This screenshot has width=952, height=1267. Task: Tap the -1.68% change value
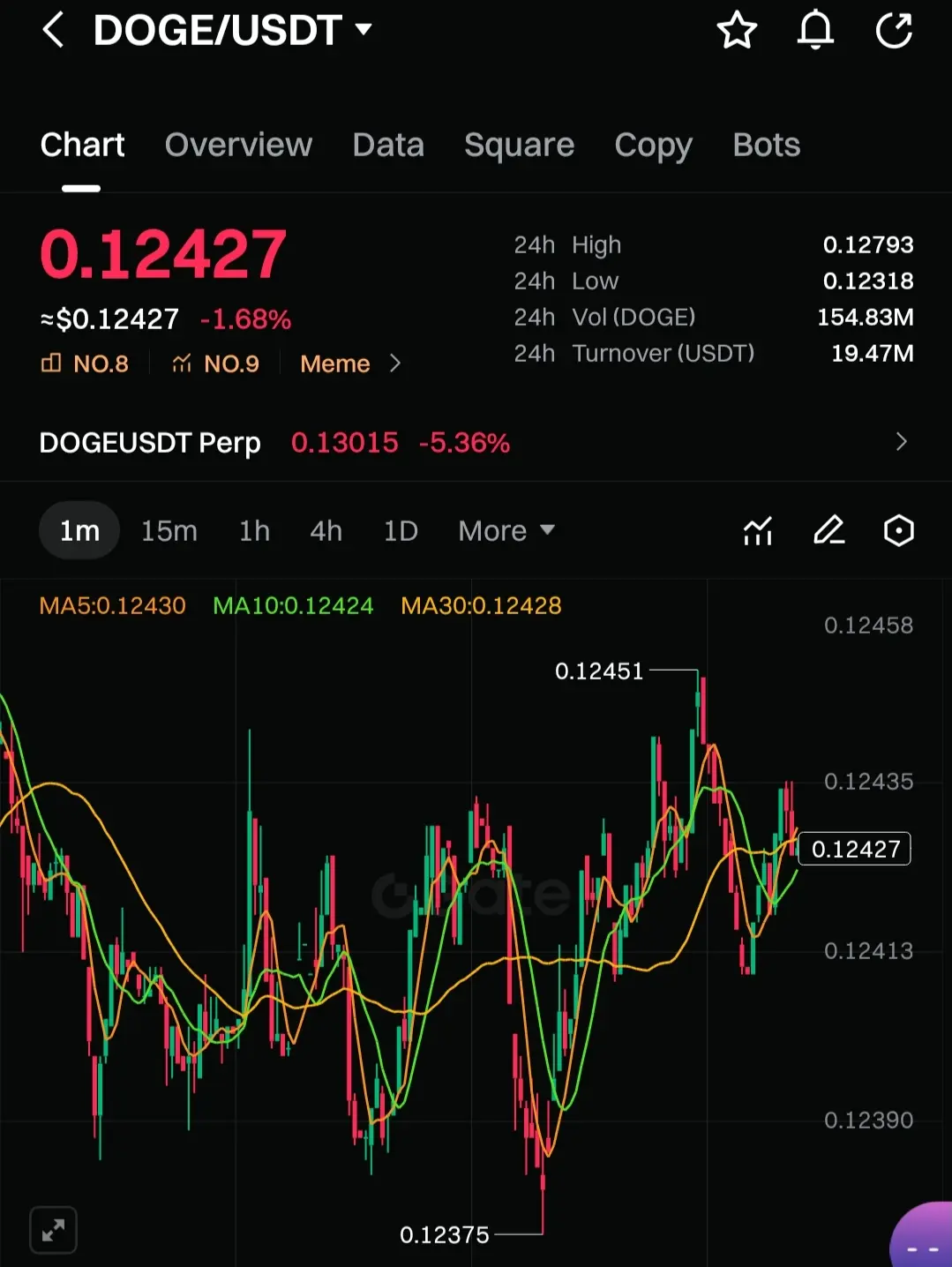click(245, 319)
